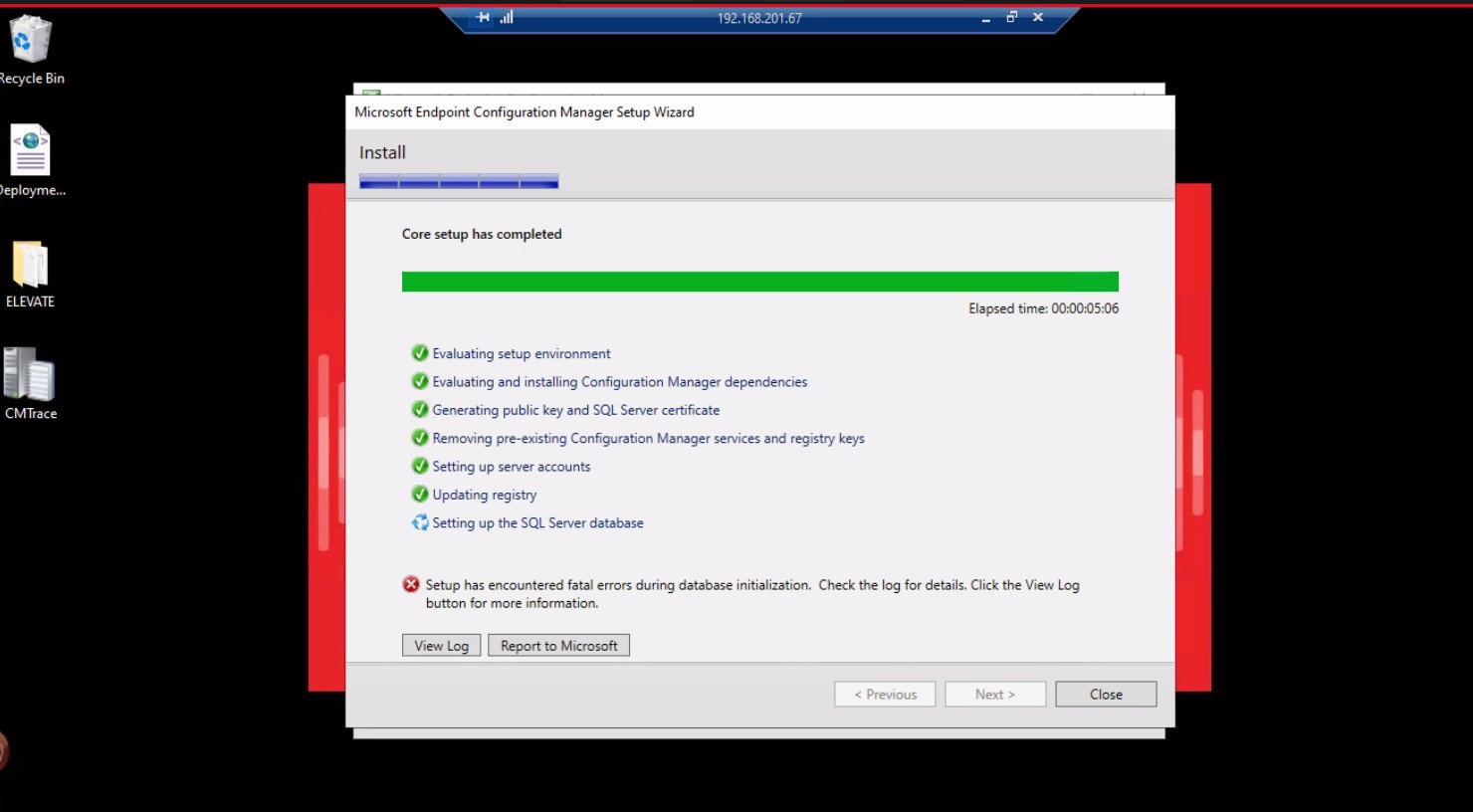The image size is (1473, 812).
Task: Click green check beside Updating registry
Action: [x=420, y=495]
